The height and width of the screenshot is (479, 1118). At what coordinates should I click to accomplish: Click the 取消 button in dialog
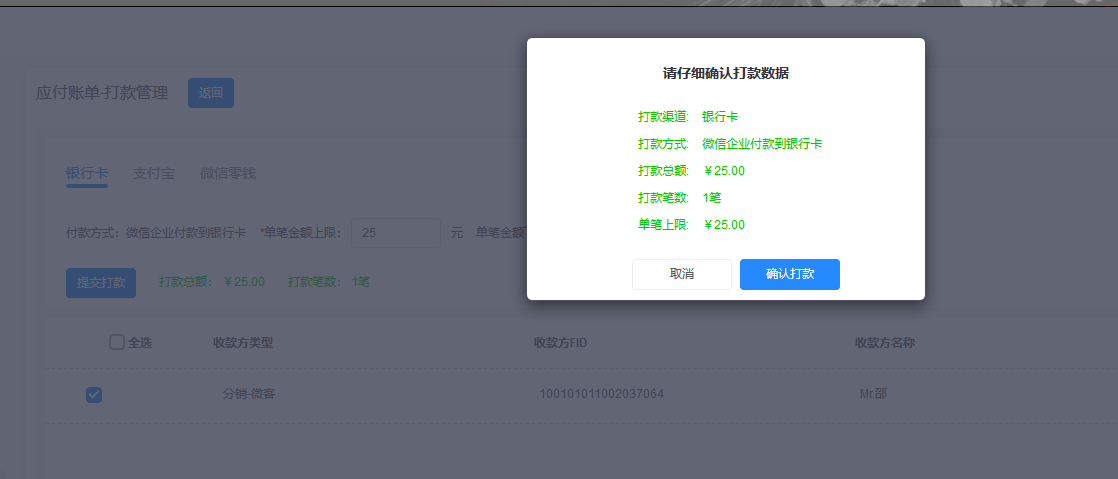pyautogui.click(x=681, y=274)
